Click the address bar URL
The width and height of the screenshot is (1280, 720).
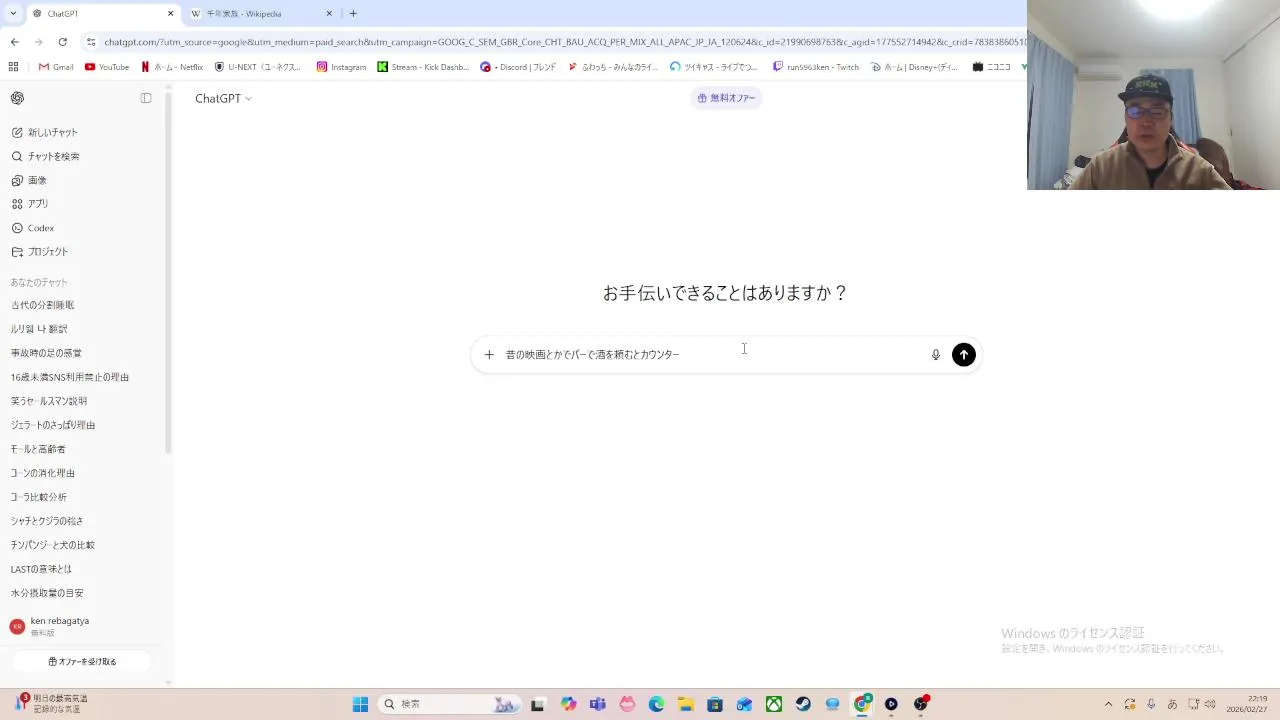565,42
